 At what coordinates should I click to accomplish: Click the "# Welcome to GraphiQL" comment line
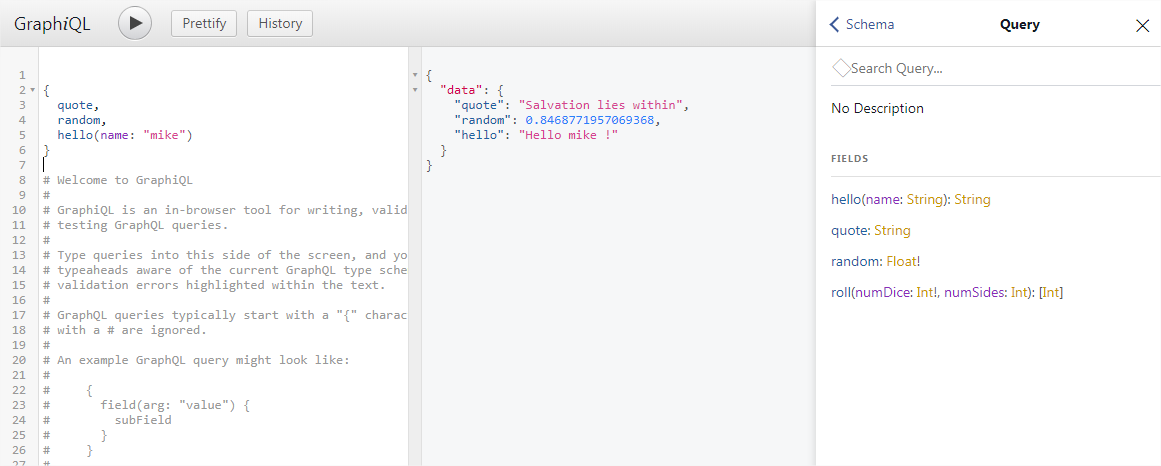point(118,179)
